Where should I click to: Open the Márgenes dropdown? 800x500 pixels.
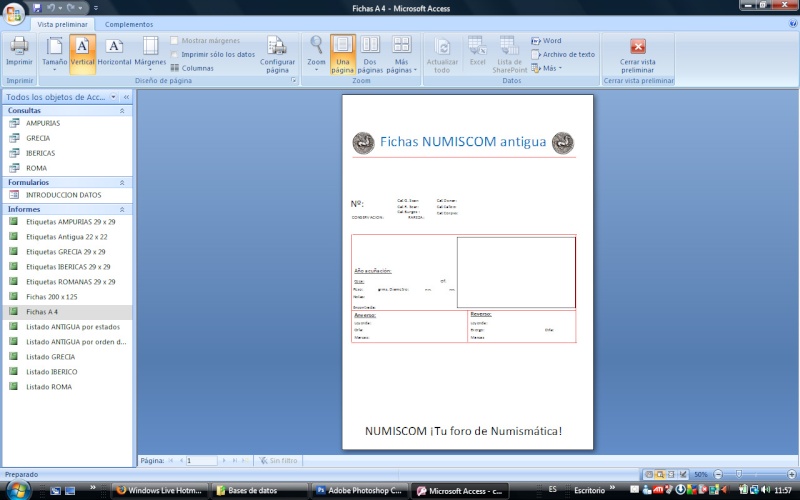click(150, 54)
